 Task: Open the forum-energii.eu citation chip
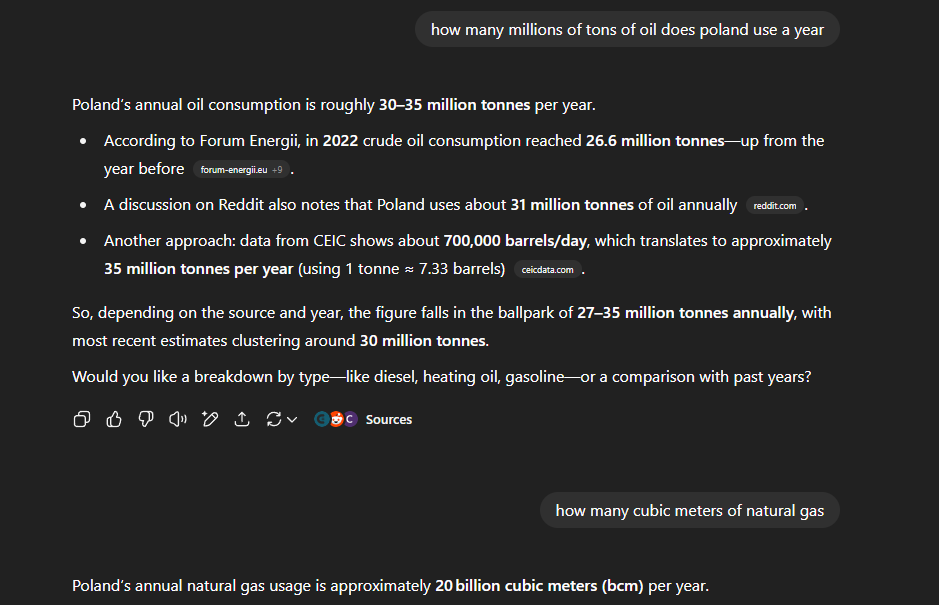click(234, 170)
